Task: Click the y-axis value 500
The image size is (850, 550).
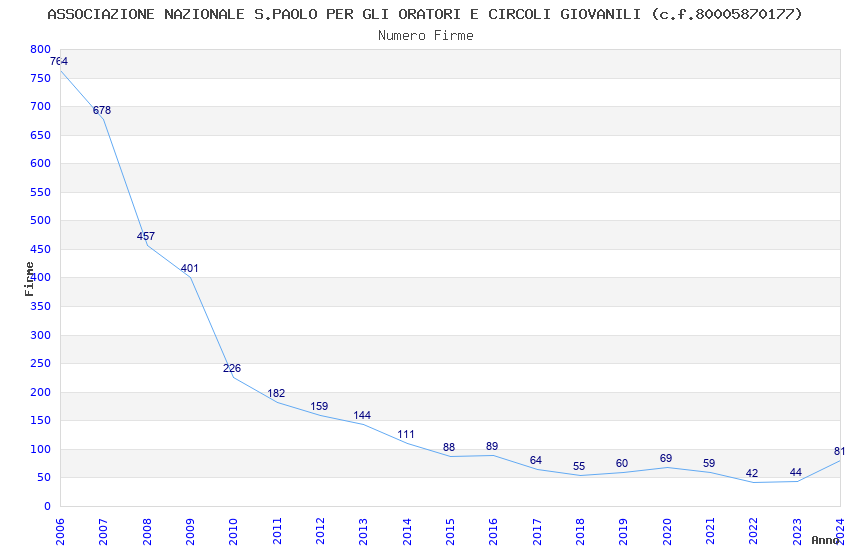Action: 41,220
